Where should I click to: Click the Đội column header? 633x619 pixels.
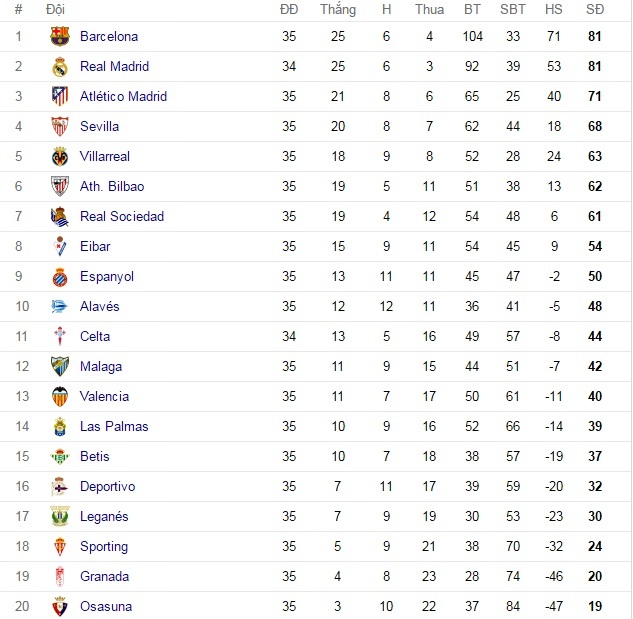(55, 9)
